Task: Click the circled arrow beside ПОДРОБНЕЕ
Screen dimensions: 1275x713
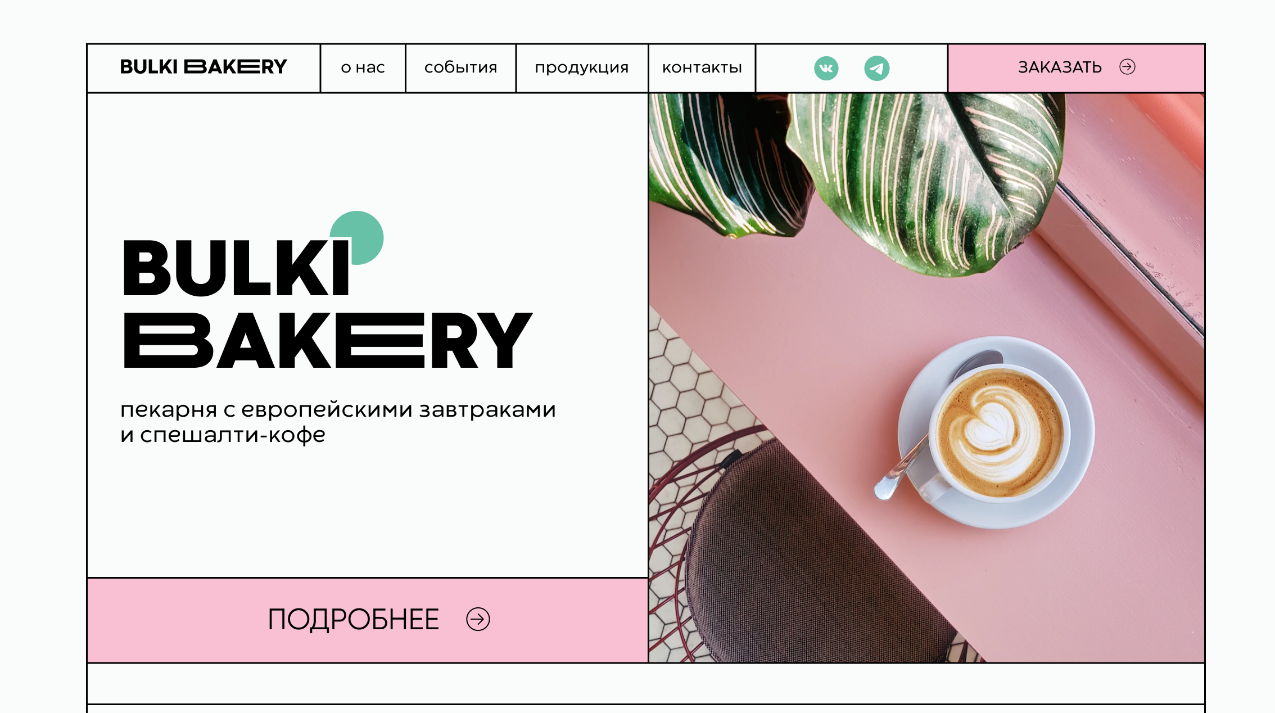Action: coord(478,619)
